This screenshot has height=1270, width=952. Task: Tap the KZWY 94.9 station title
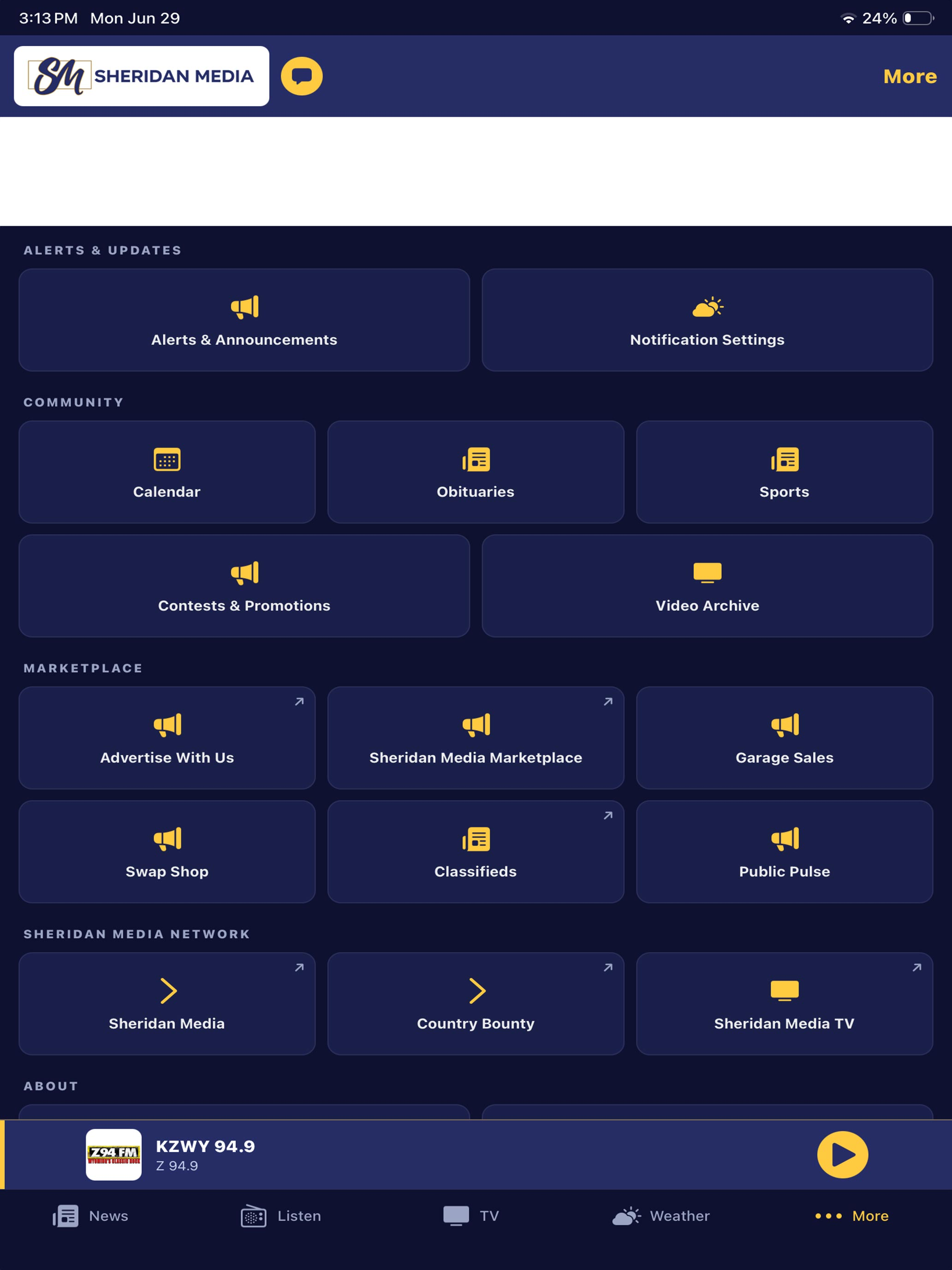click(205, 1146)
